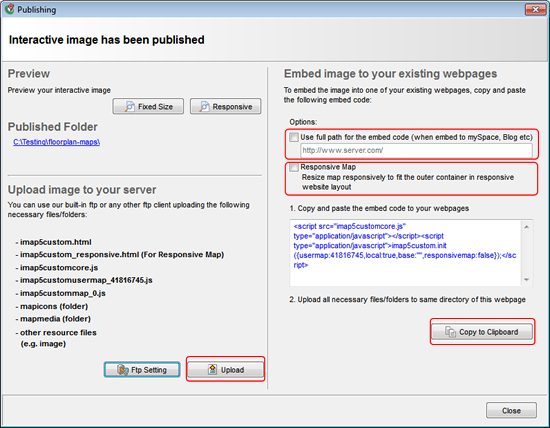Click the Close button at bottom

511,410
